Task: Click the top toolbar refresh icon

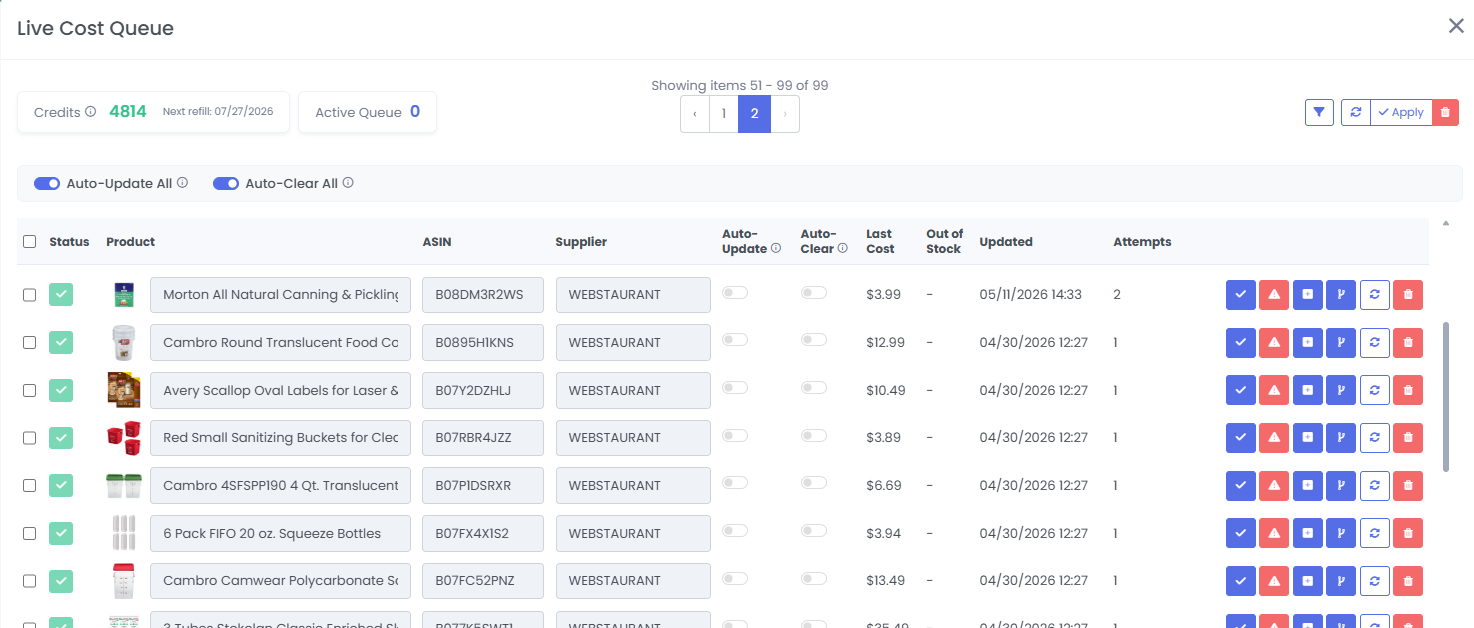Action: (1355, 113)
